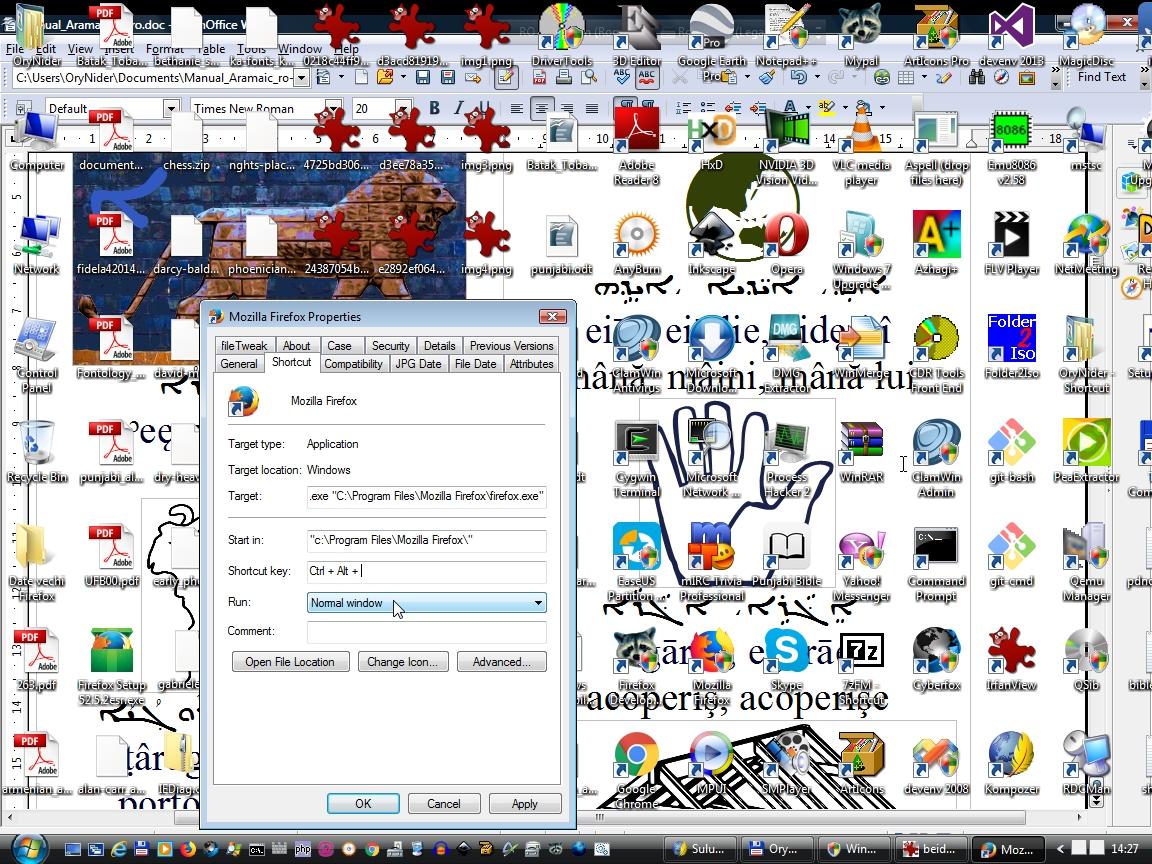Expand the Run window mode dropdown

pyautogui.click(x=537, y=603)
